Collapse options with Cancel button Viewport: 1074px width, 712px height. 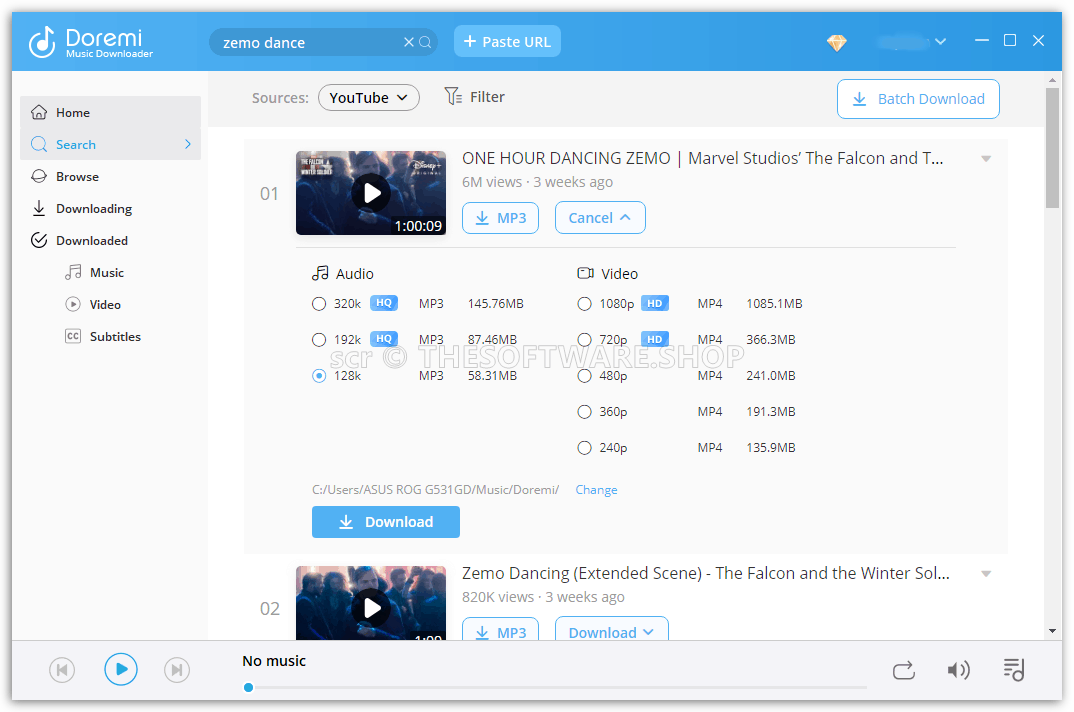[600, 218]
